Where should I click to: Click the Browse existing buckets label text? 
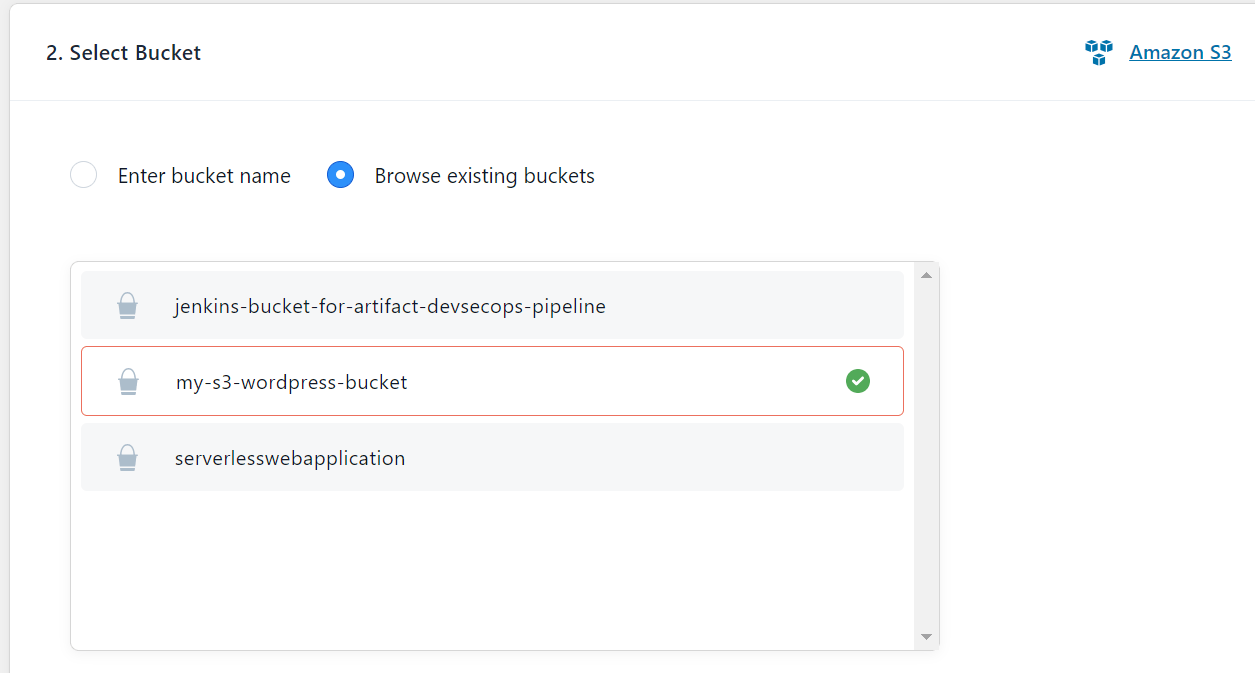tap(484, 175)
